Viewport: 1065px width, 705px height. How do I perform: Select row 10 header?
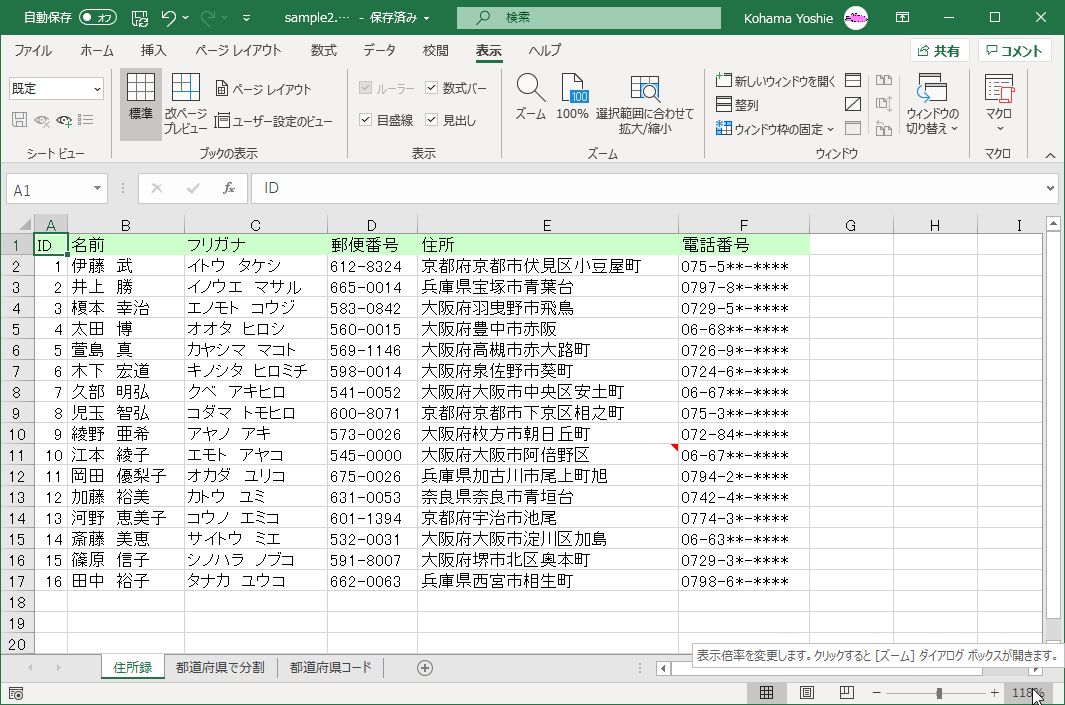[x=17, y=434]
